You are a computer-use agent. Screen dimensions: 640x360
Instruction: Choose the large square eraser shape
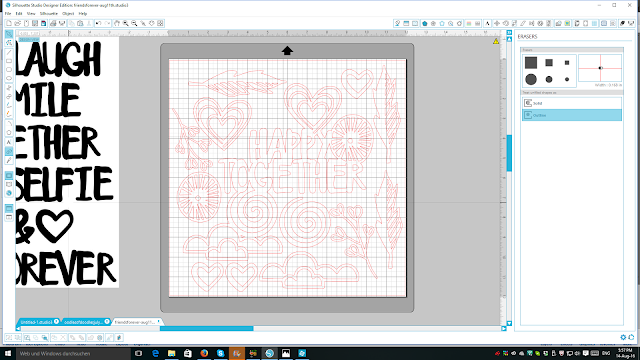(531, 62)
